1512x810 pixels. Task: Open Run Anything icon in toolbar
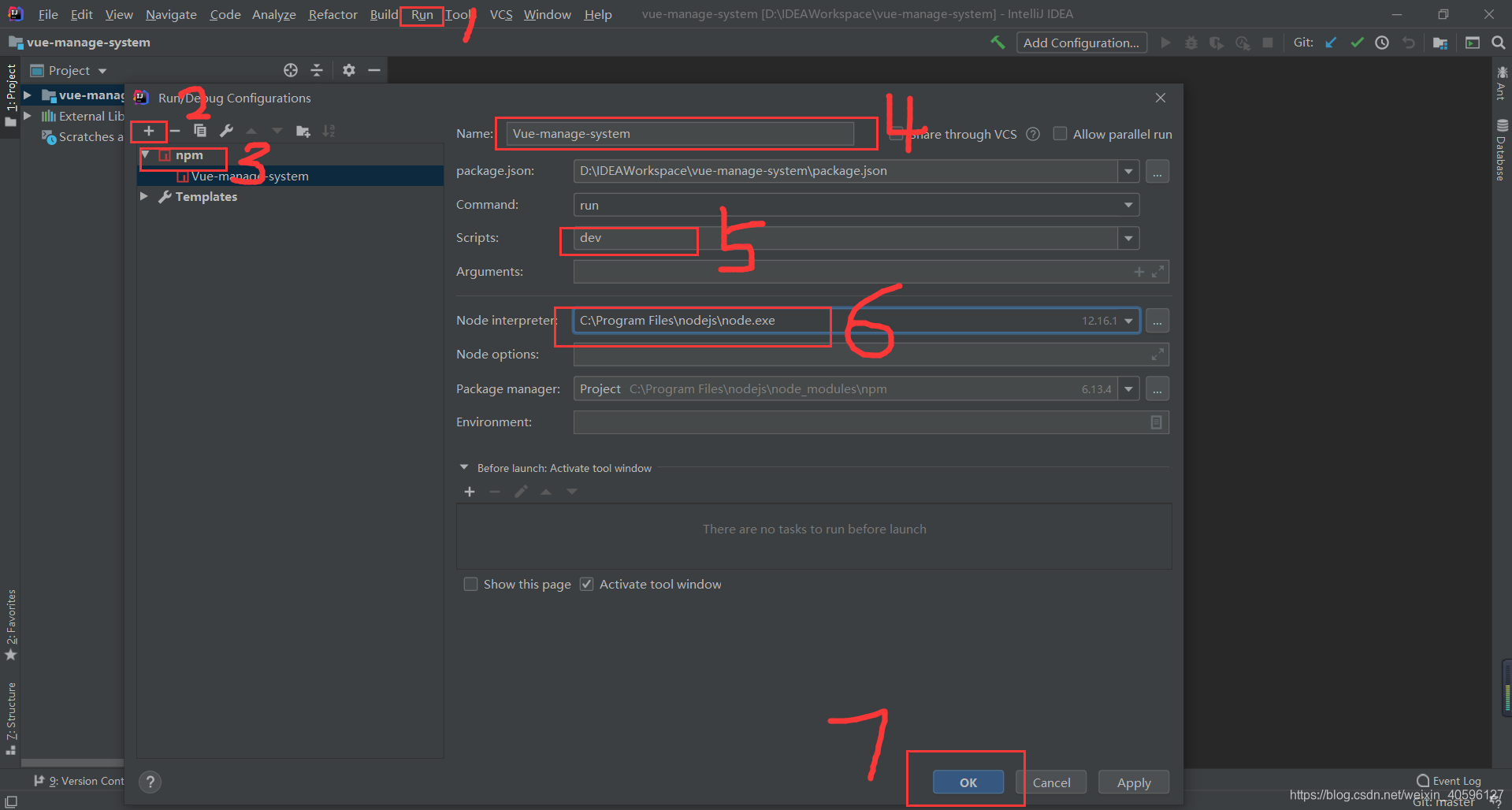pos(1472,43)
